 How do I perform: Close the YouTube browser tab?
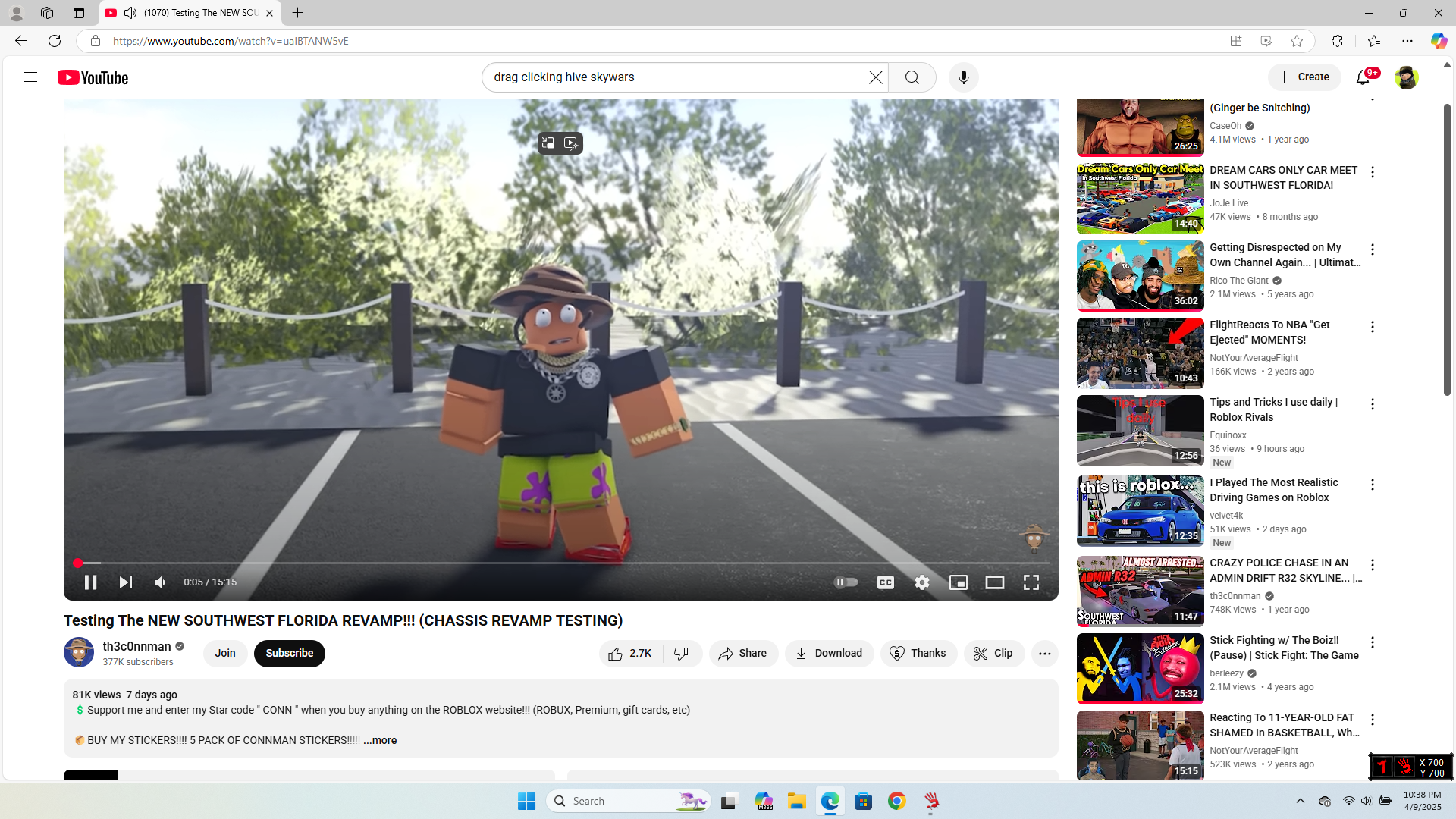[269, 13]
